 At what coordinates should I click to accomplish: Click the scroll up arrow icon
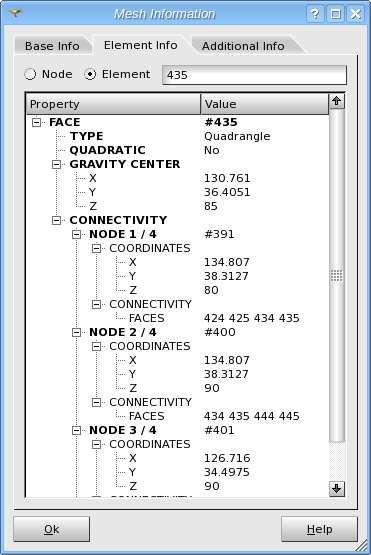(x=337, y=101)
